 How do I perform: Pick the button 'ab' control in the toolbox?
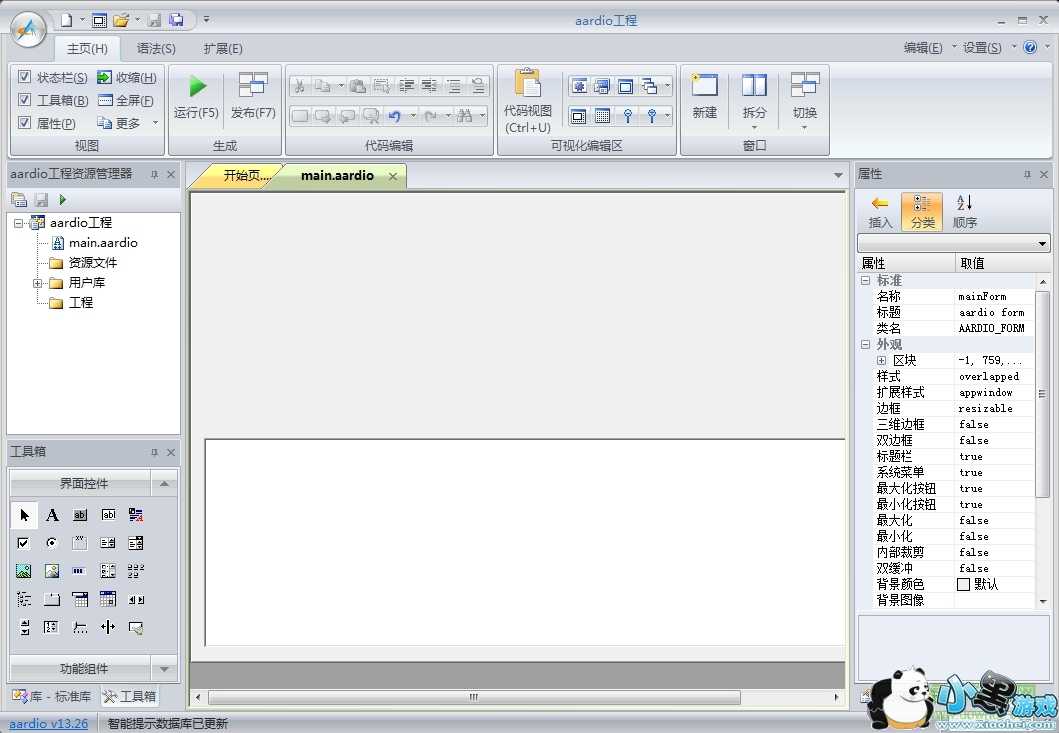80,515
